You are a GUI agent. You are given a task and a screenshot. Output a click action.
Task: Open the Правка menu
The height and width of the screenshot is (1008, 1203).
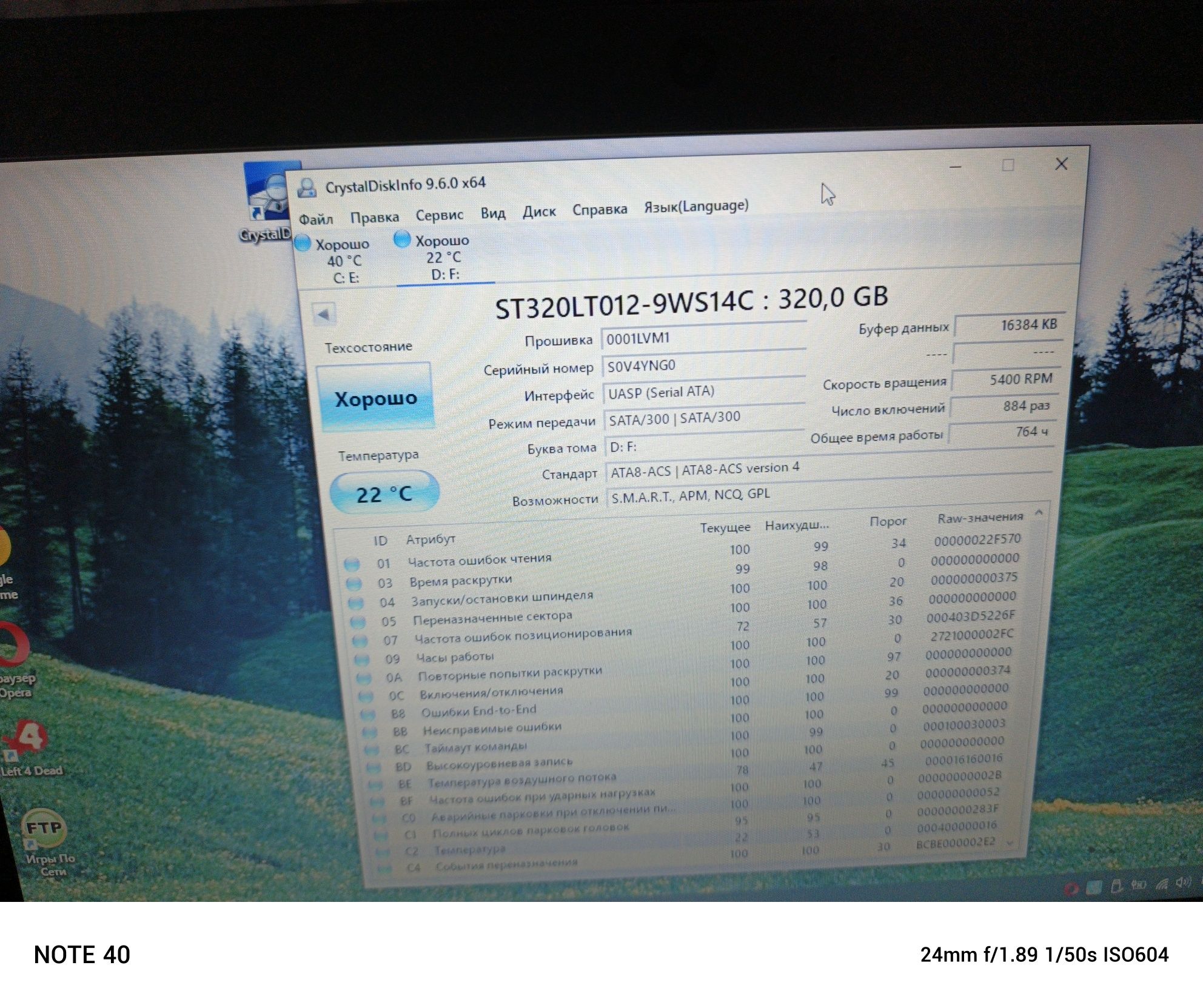pyautogui.click(x=375, y=217)
